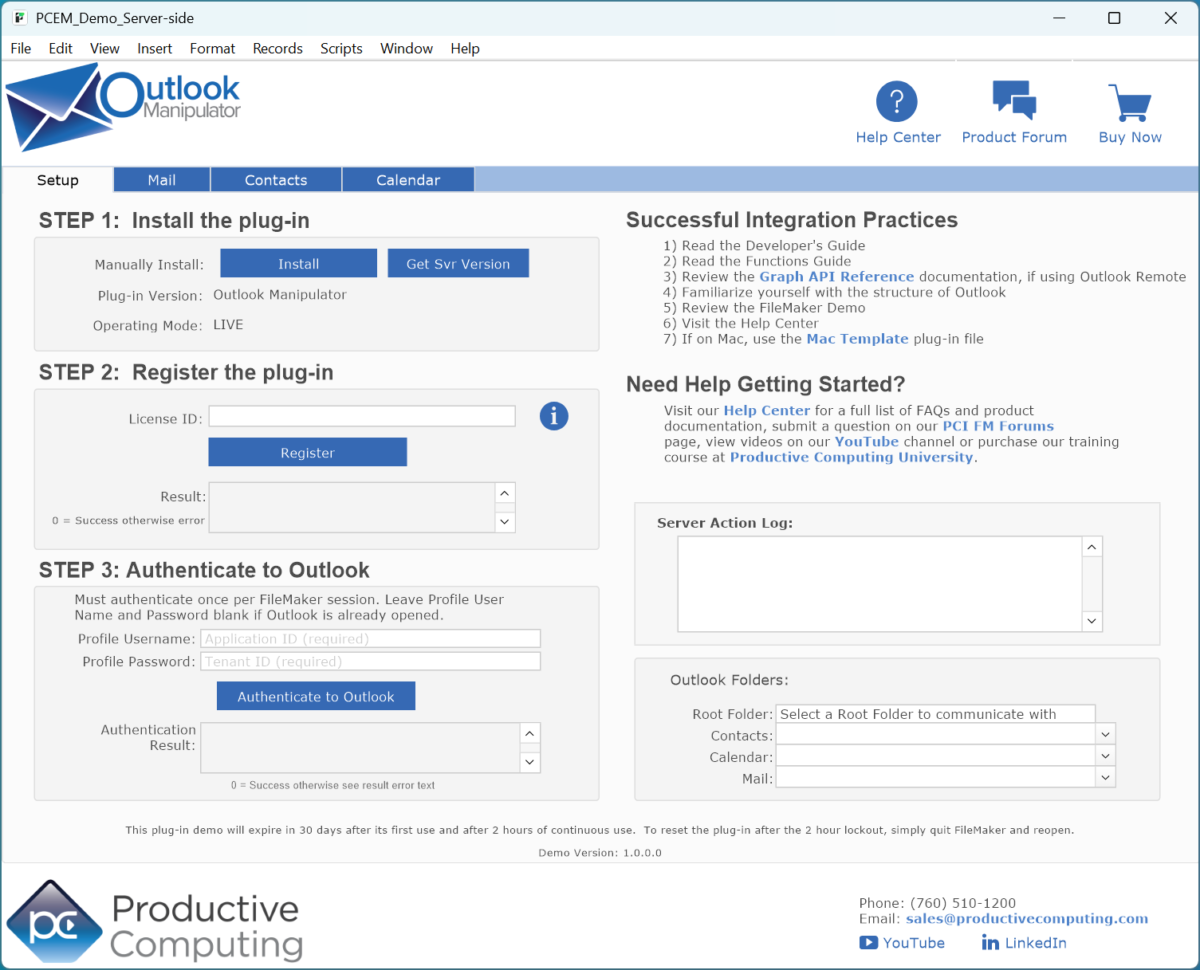Click inside the Authentication Result box
Image resolution: width=1200 pixels, height=970 pixels.
pos(360,747)
